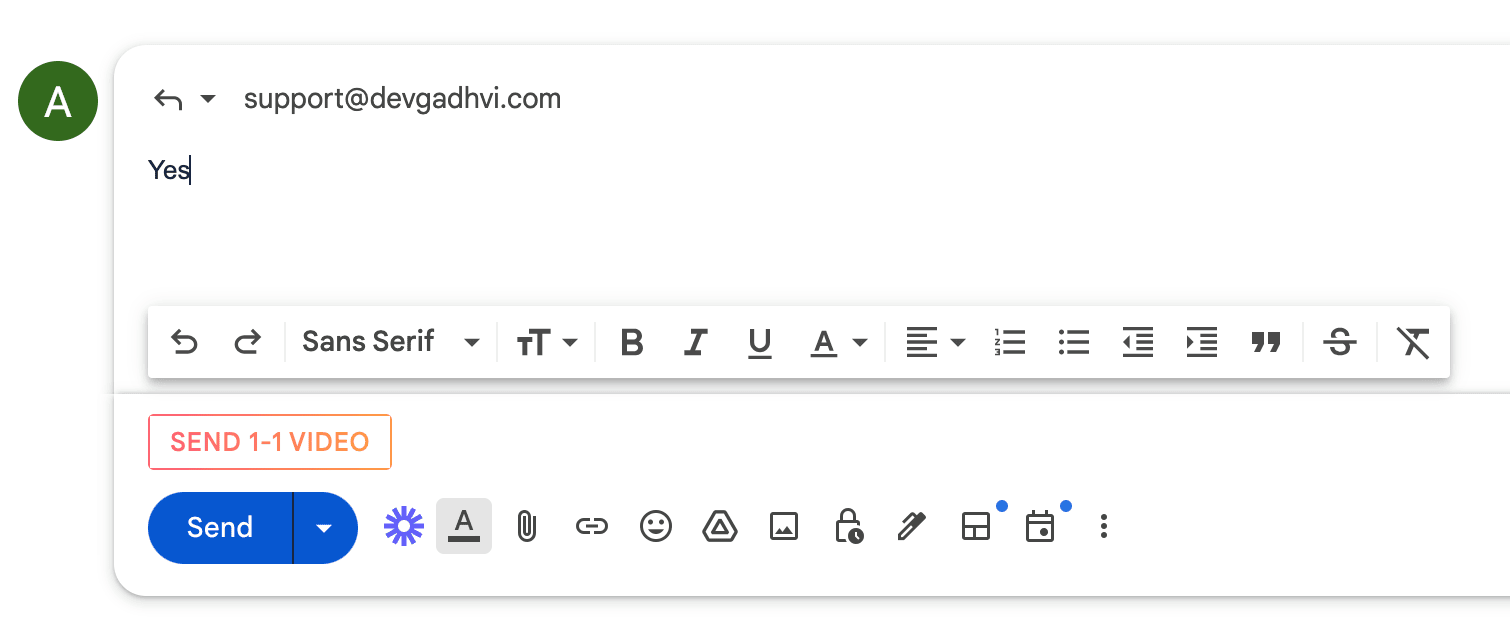Open the emoji picker smiley icon
The height and width of the screenshot is (620, 1510).
point(656,526)
